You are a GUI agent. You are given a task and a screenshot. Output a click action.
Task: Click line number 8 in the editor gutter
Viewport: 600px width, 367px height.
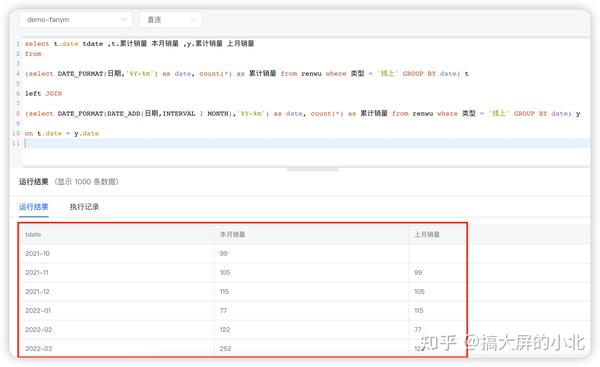pos(18,114)
